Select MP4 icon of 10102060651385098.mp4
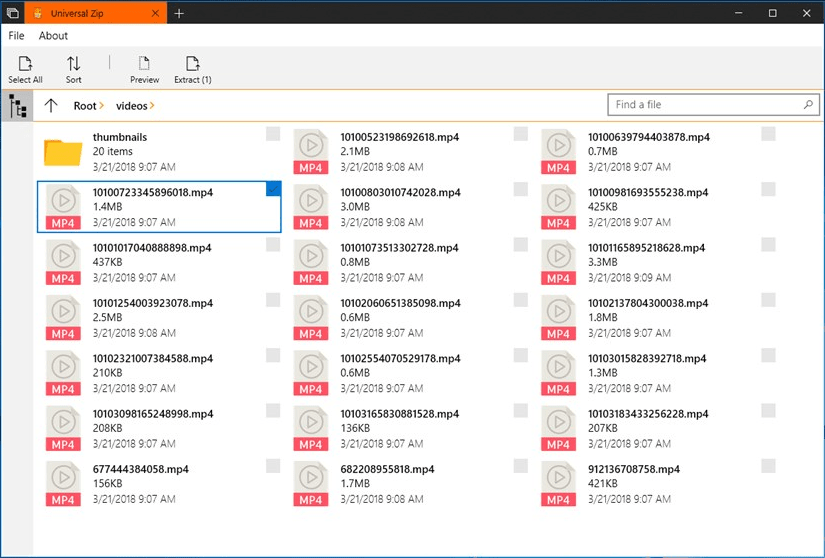 310,318
